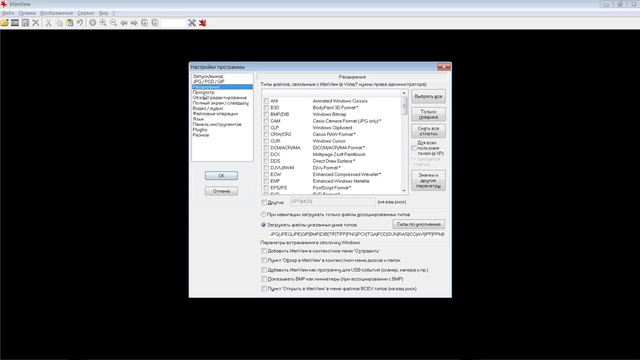The height and width of the screenshot is (360, 640).
Task: Click the Только графика button
Action: pyautogui.click(x=428, y=114)
